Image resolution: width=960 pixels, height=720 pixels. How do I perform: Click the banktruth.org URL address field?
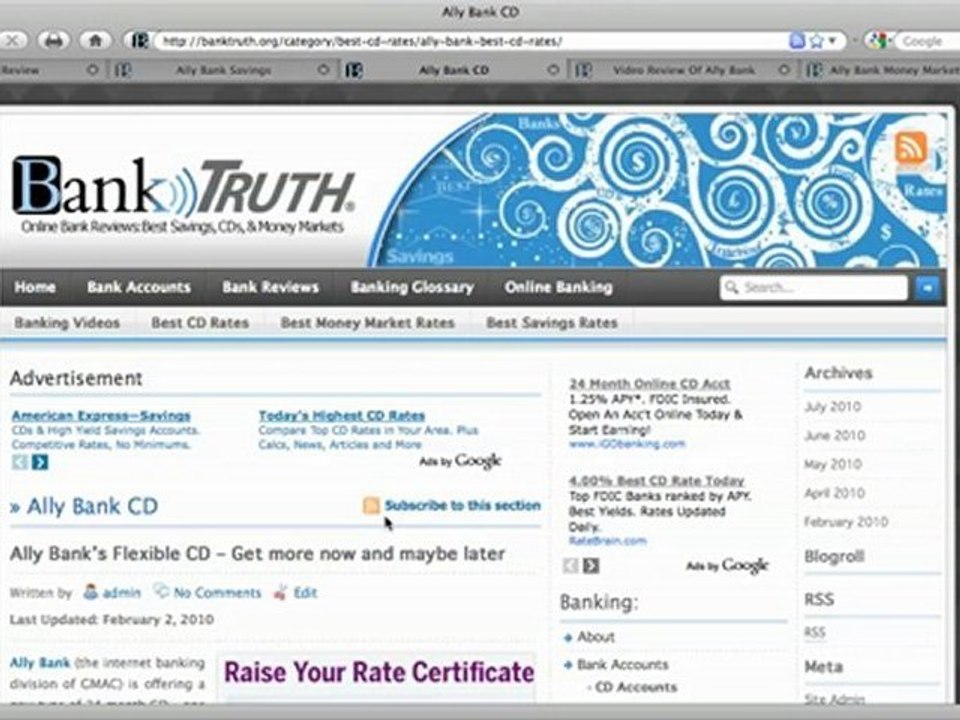(x=471, y=41)
